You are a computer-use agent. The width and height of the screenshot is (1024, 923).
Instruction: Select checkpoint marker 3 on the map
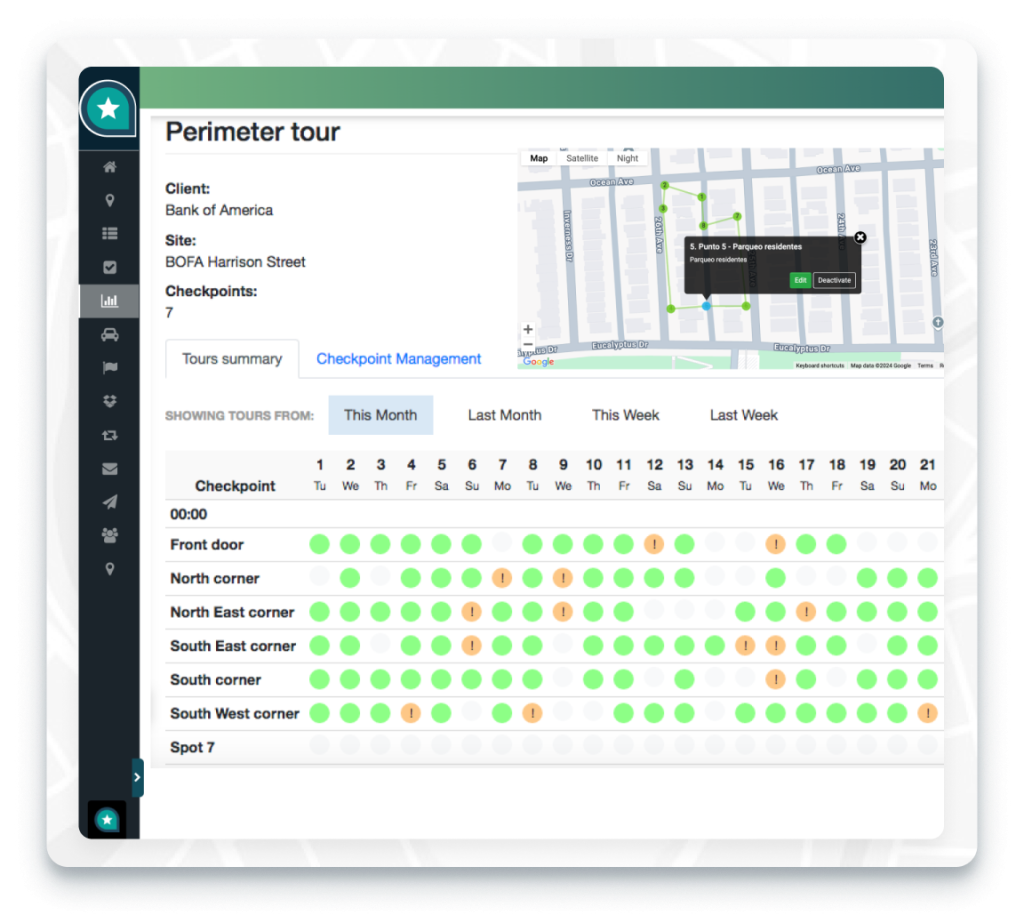662,208
